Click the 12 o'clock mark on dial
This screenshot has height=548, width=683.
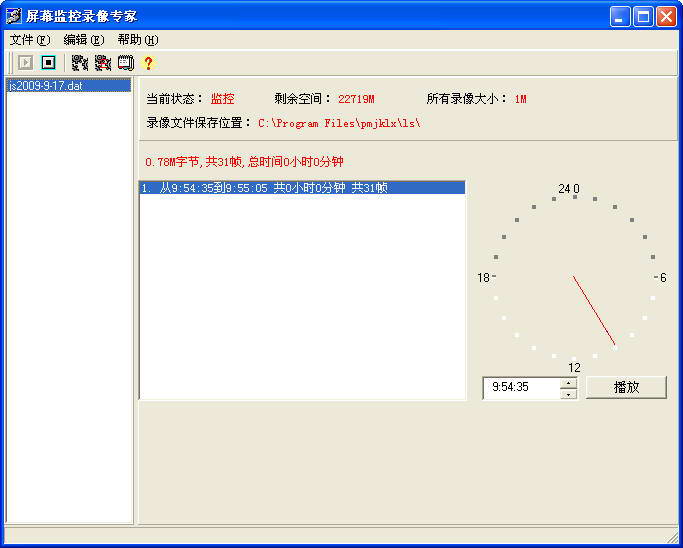[x=575, y=367]
